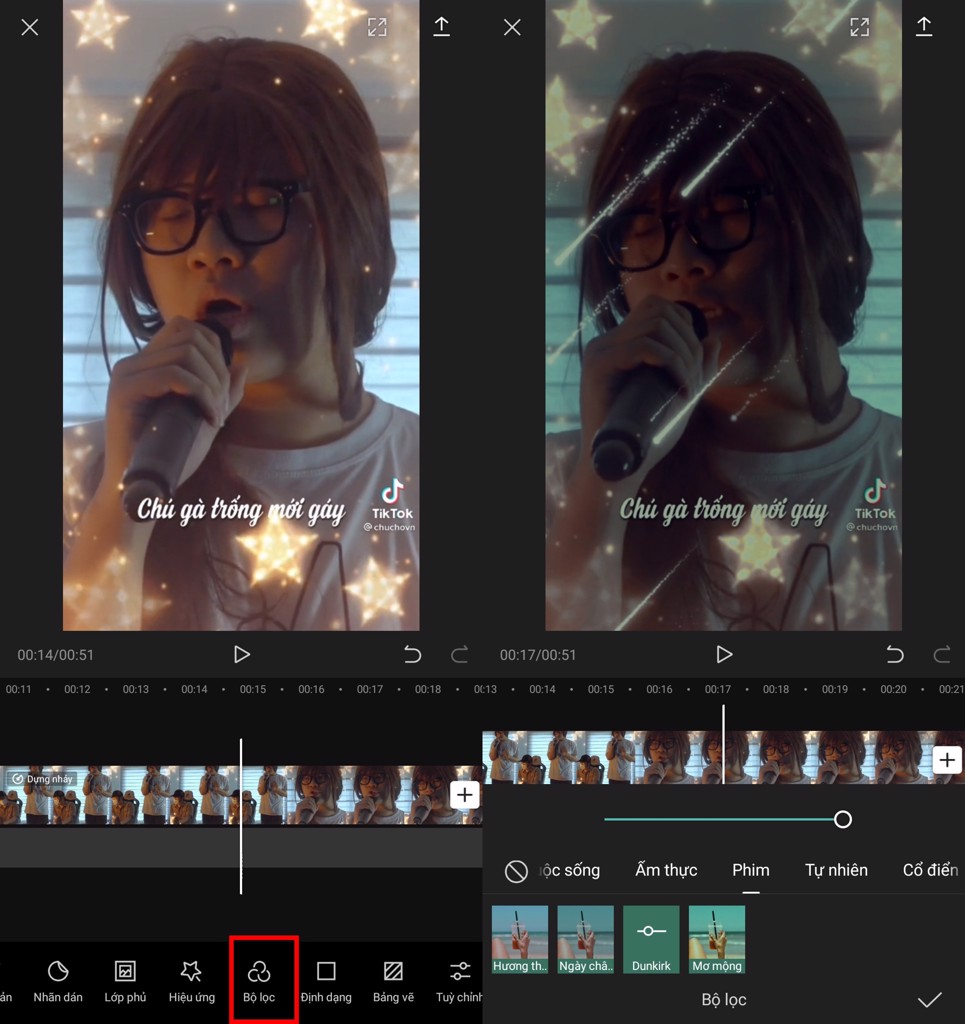Select the Lớp phủ overlay tool

pos(125,980)
